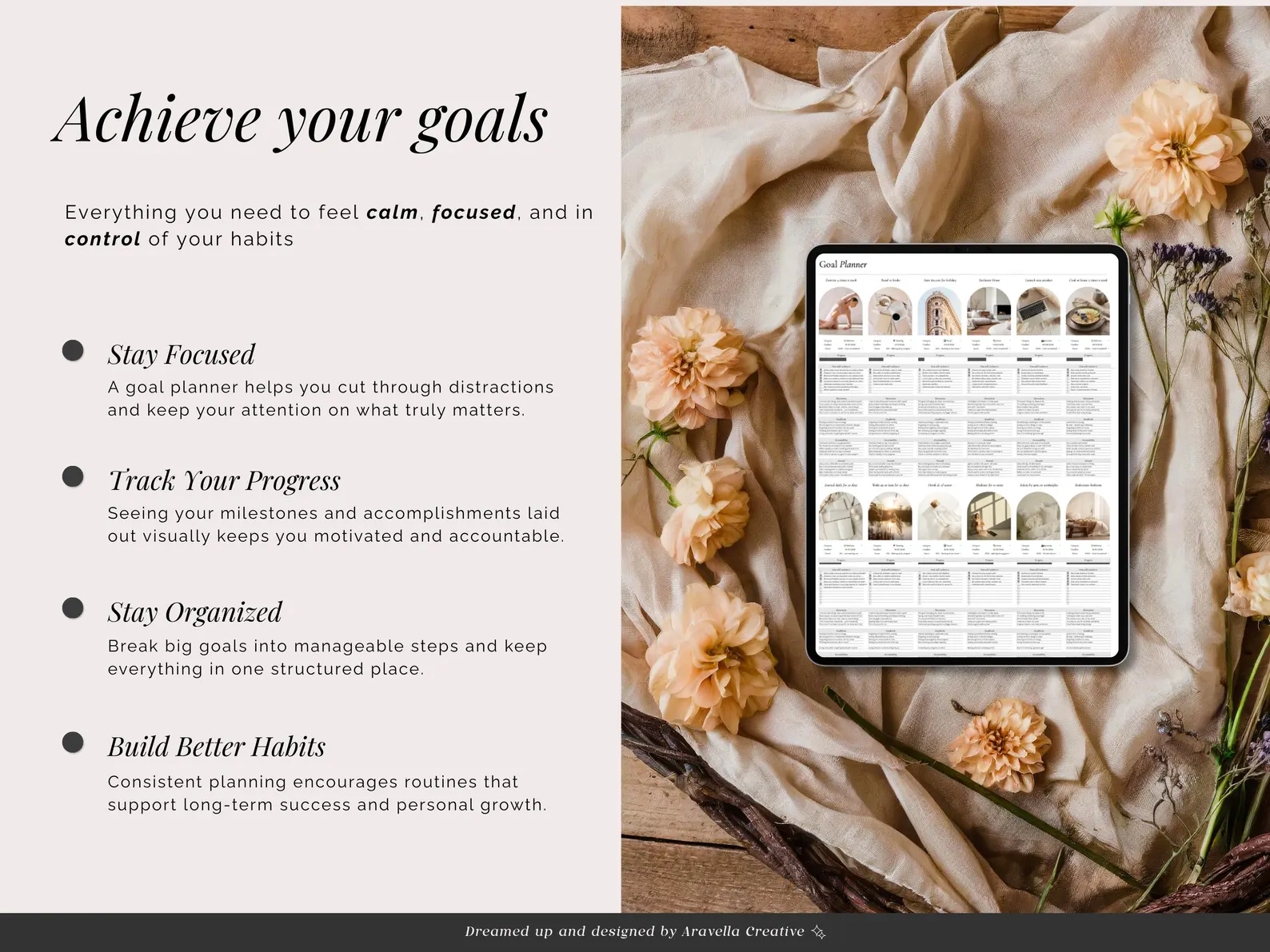Click the bullet beside Stay Focused
The height and width of the screenshot is (952, 1270).
point(73,351)
